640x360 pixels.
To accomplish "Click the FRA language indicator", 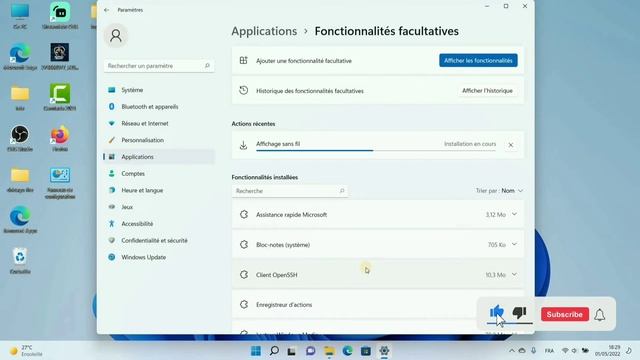I will [x=549, y=351].
